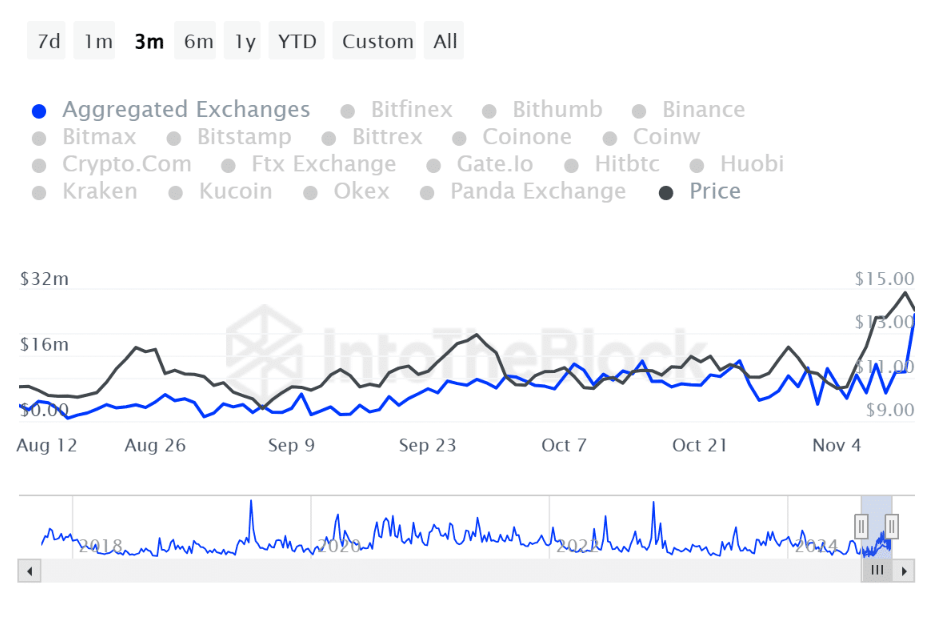Click the navigator scrollbar right arrow
The width and height of the screenshot is (939, 620).
[x=904, y=571]
